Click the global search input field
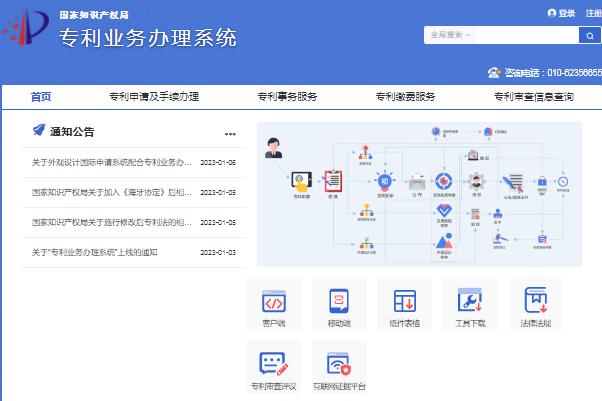The height and width of the screenshot is (401, 602). [526, 35]
